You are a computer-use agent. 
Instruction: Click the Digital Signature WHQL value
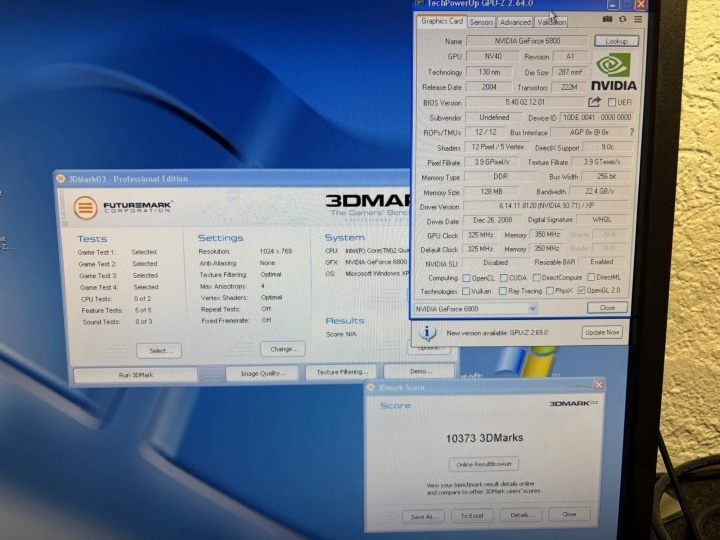click(x=602, y=219)
